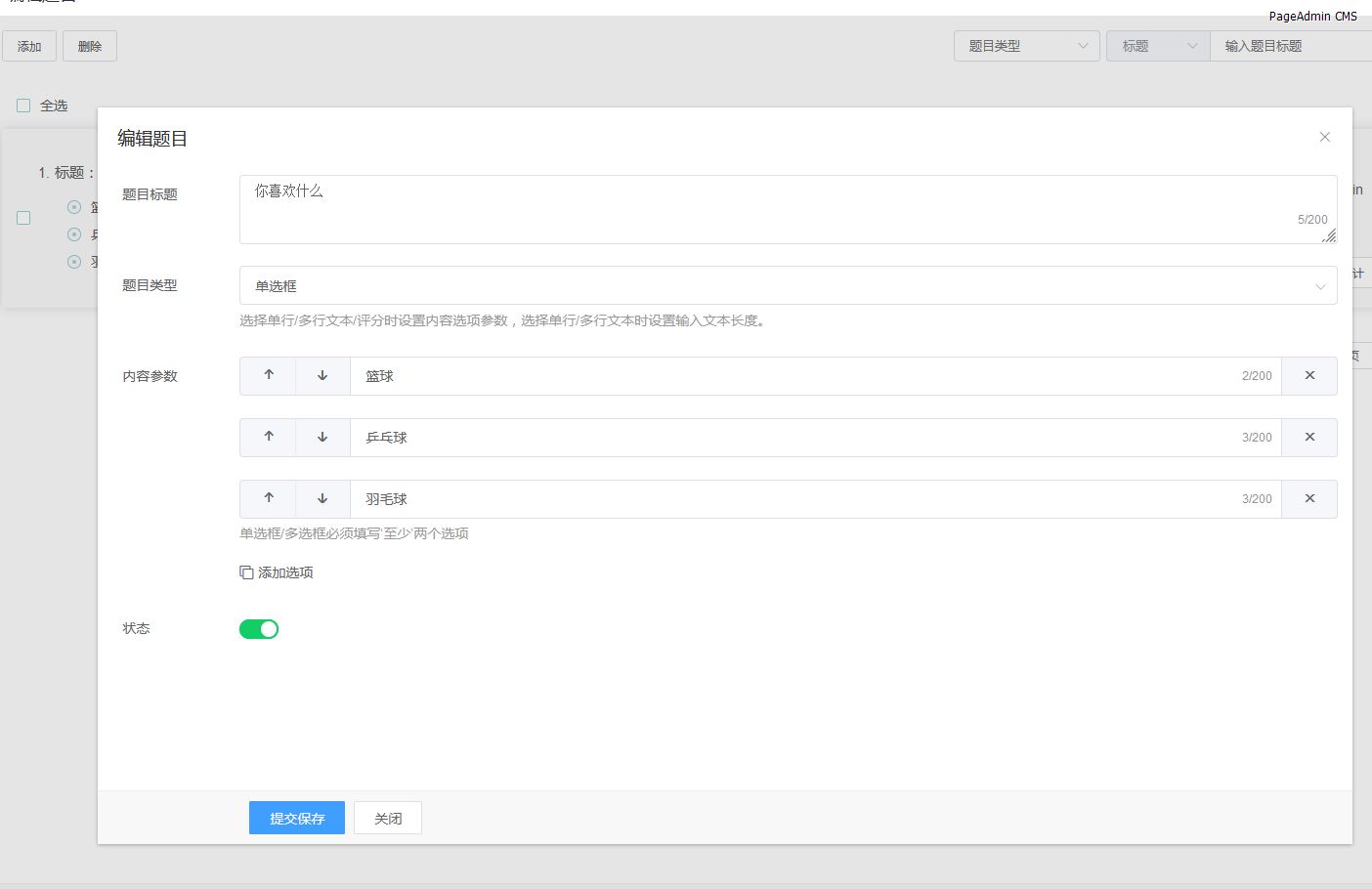Focus the 输入题目标题 search field

point(1290,46)
